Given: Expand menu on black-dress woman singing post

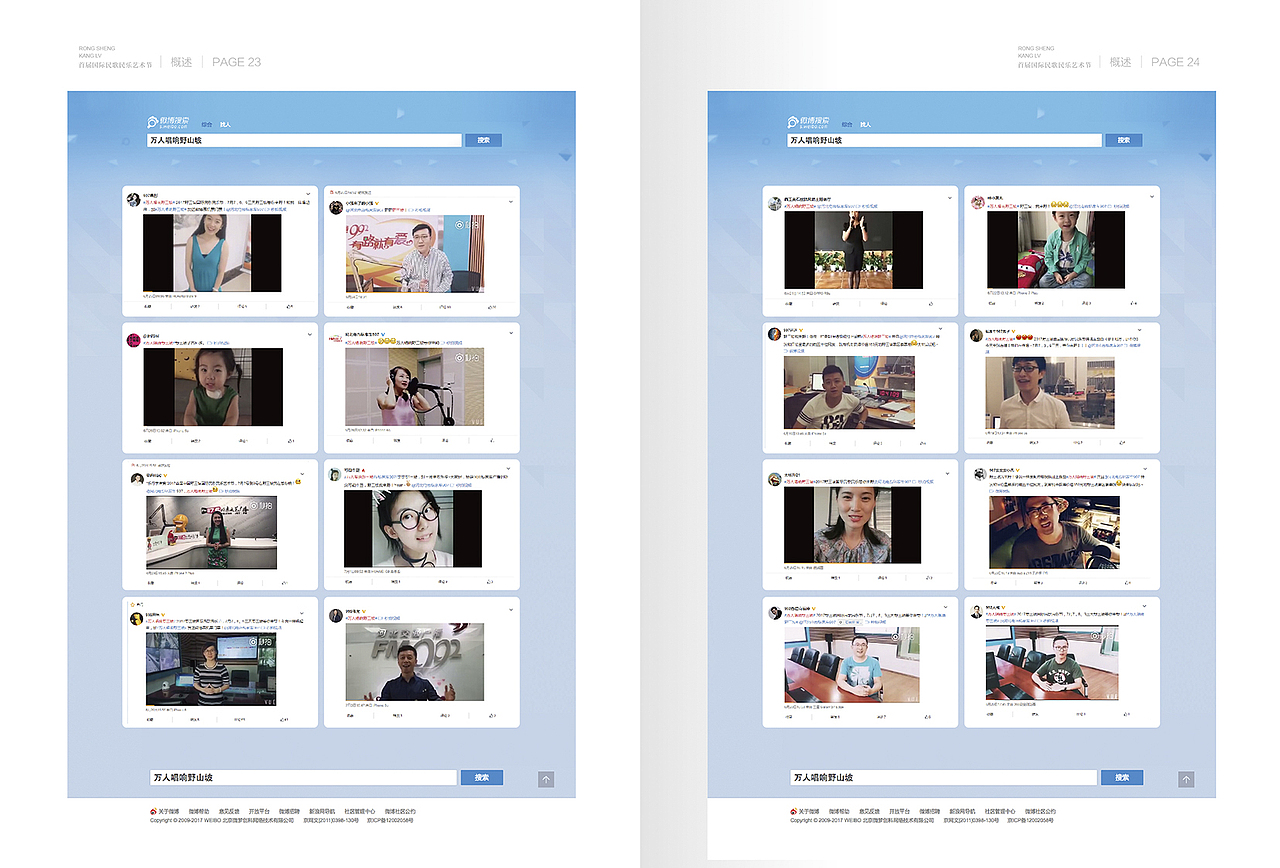Looking at the screenshot, I should [x=950, y=198].
